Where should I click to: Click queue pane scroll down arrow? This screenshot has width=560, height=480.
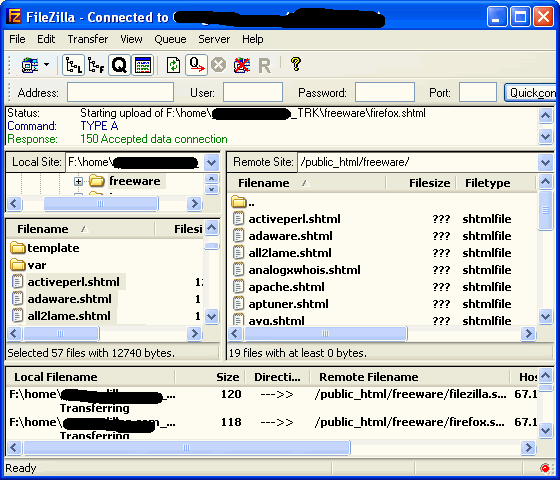pos(545,430)
